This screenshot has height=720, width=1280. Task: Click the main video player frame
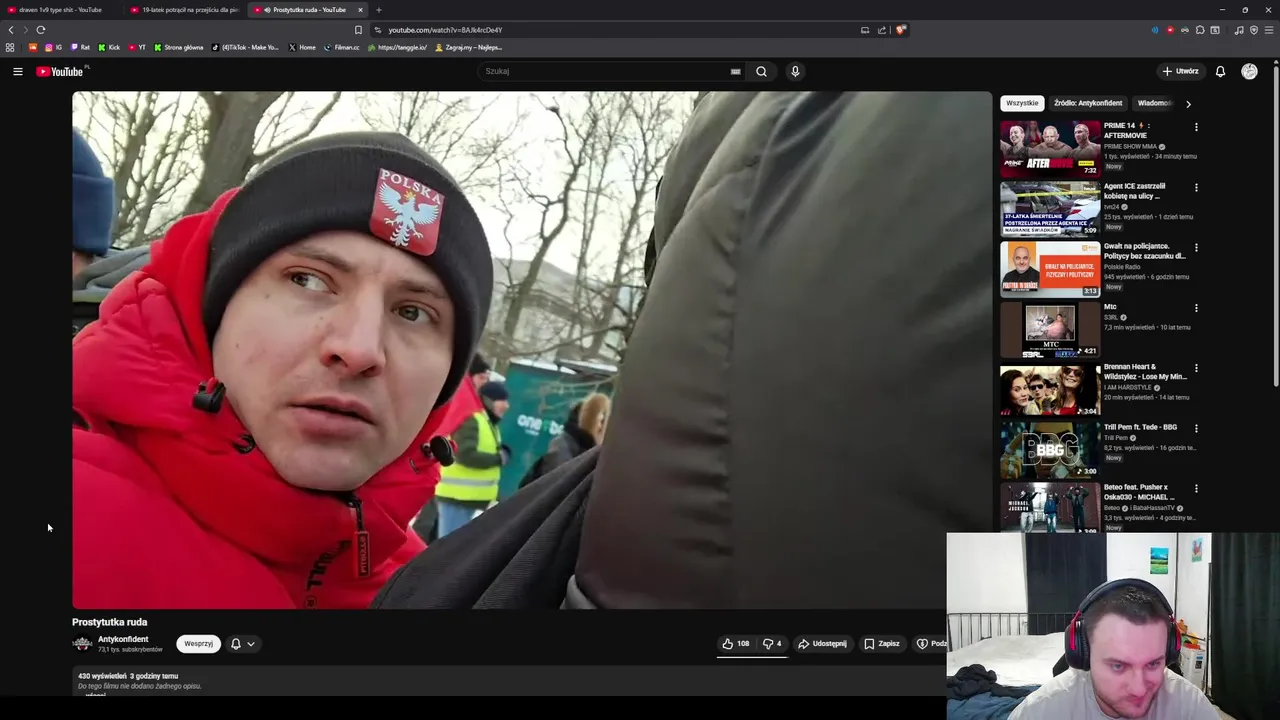(x=532, y=350)
